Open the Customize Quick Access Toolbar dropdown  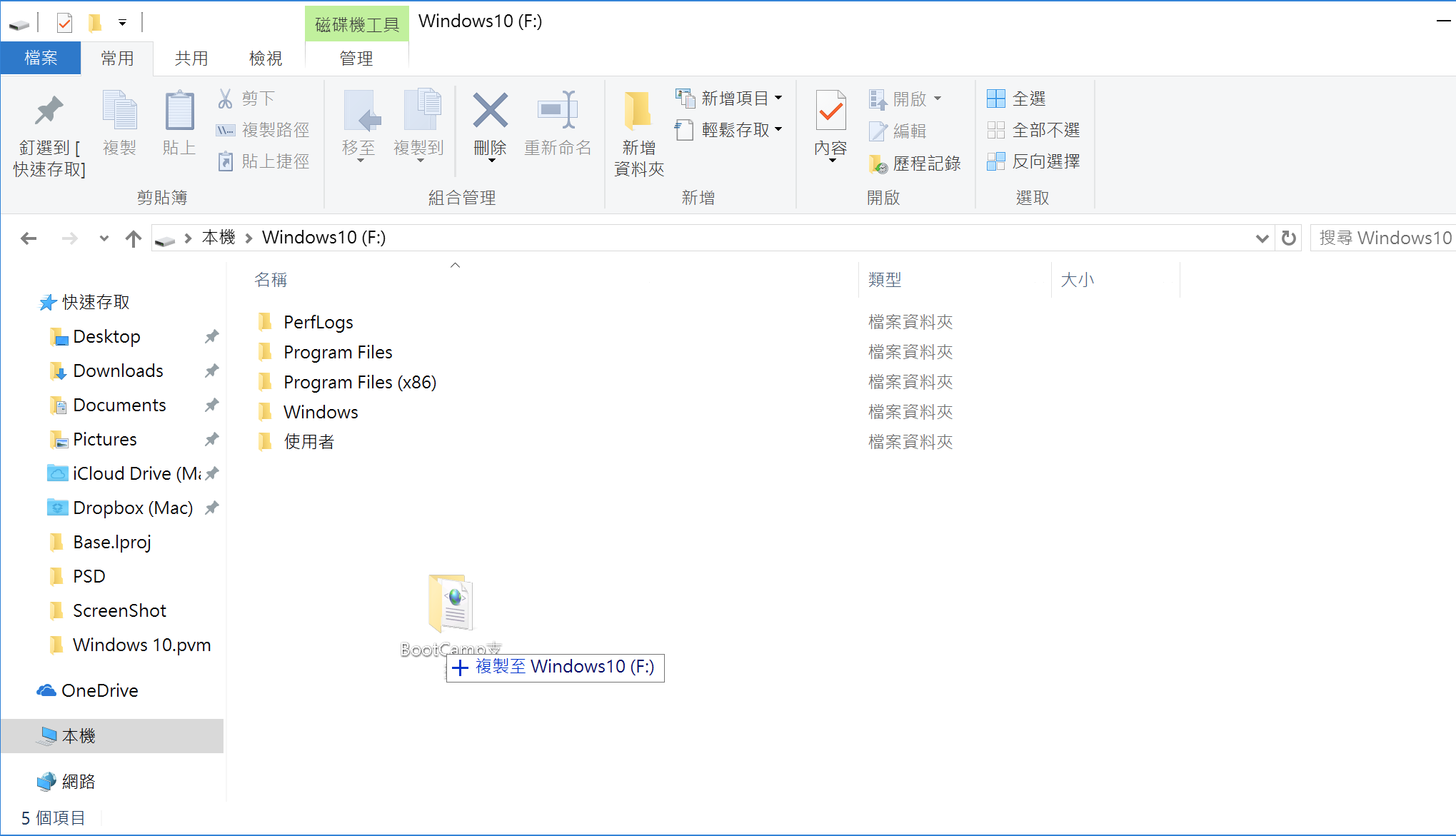click(123, 23)
